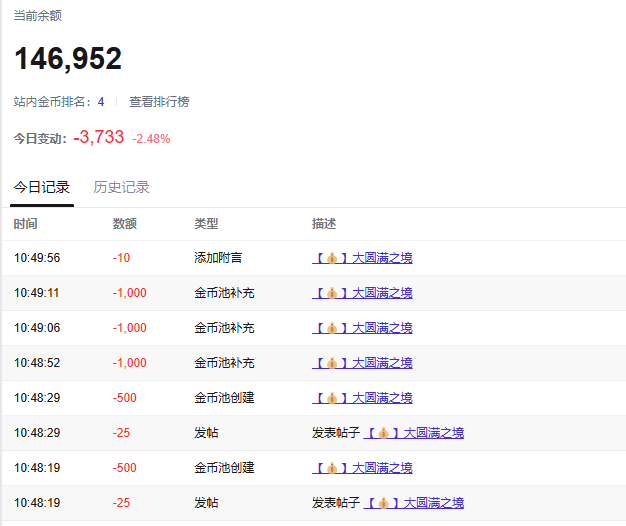Open the 查看排行榜 leaderboard link
Viewport: 626px width, 526px height.
point(159,102)
